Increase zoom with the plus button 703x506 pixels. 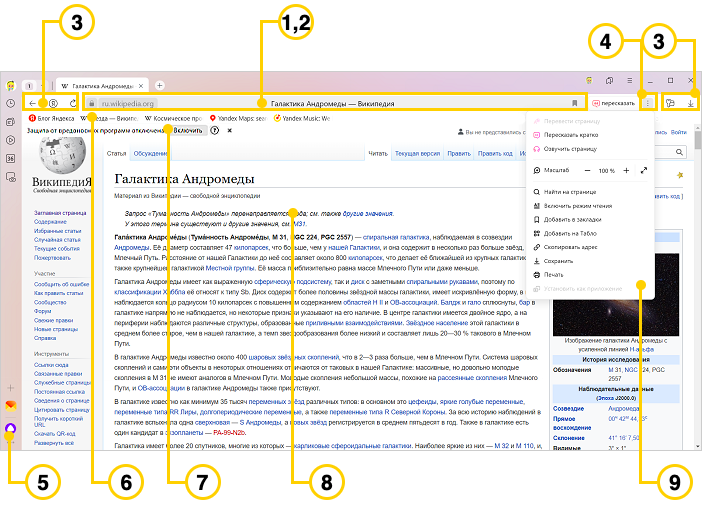coord(626,171)
